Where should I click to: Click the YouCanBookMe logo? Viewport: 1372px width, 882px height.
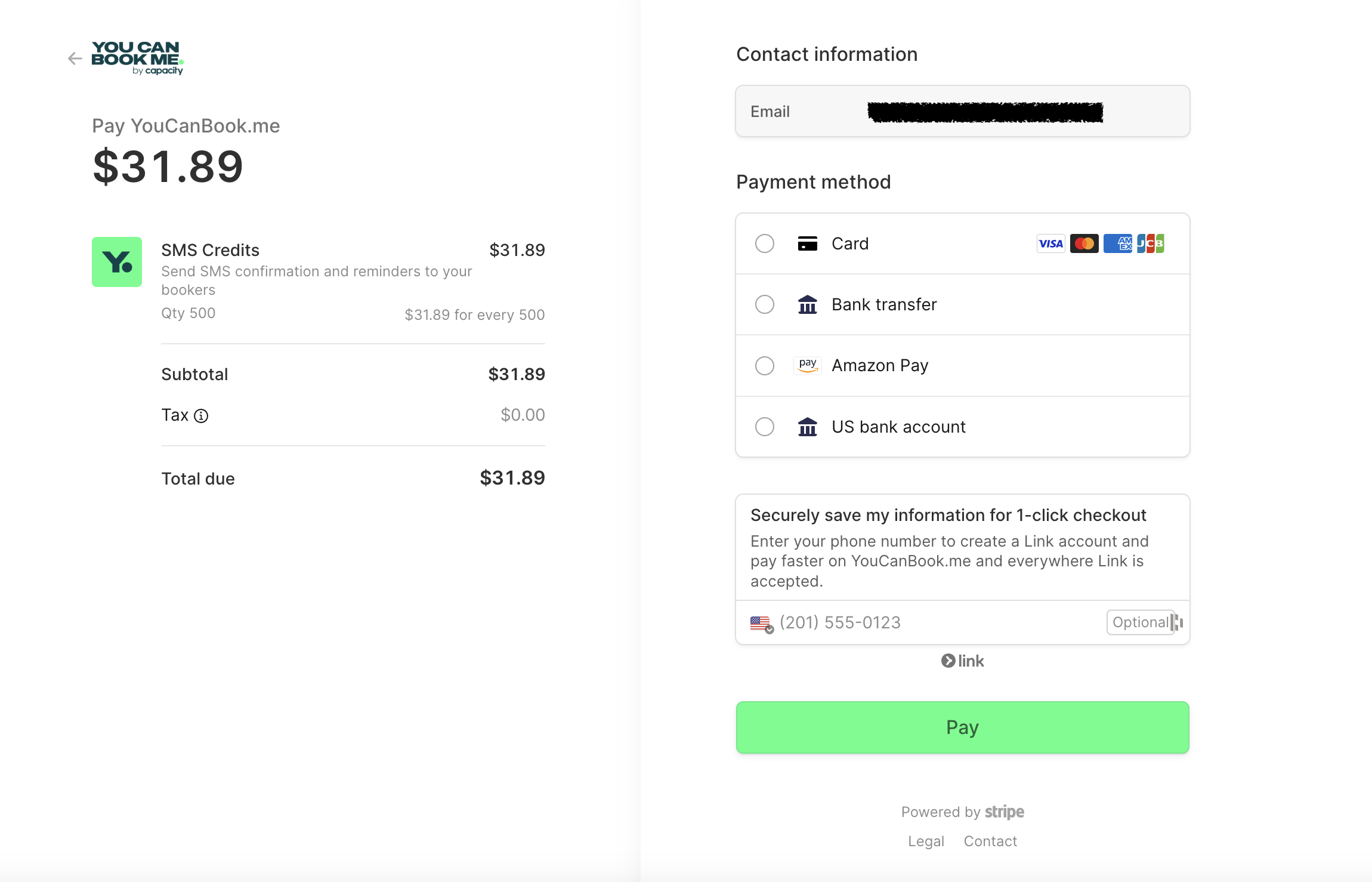click(137, 58)
